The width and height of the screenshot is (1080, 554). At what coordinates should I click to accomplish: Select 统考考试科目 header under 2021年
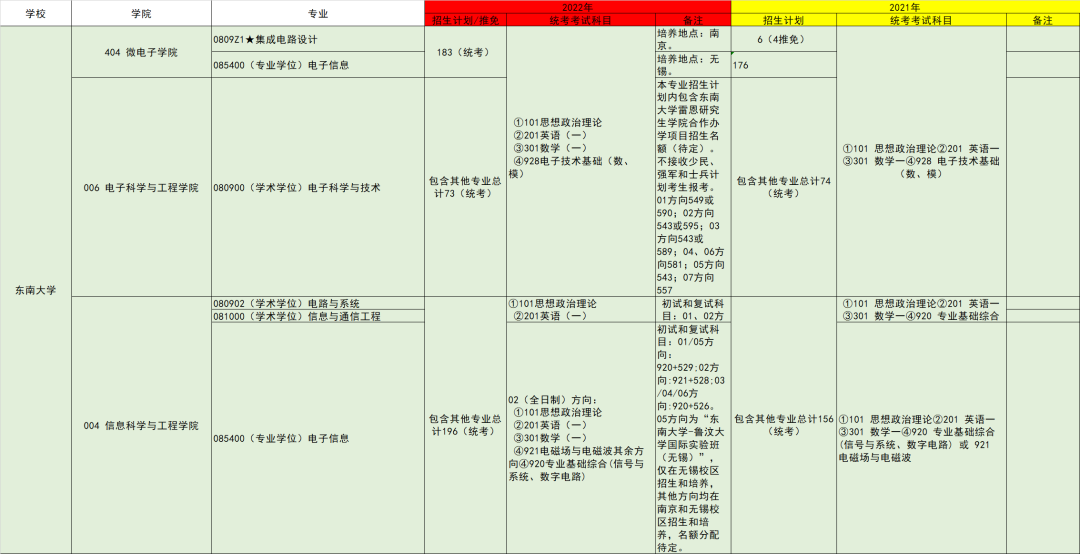tap(921, 20)
